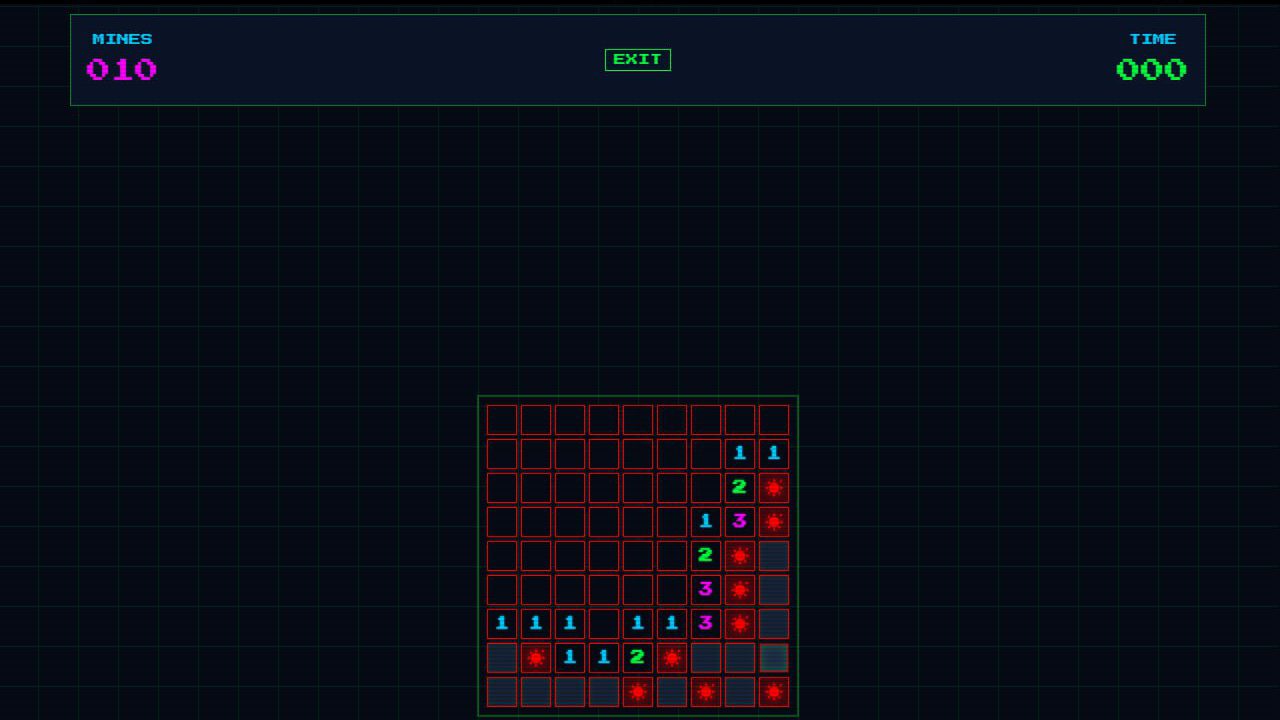The height and width of the screenshot is (720, 1280).
Task: Click the leftmost mine on the board
Action: (x=535, y=657)
